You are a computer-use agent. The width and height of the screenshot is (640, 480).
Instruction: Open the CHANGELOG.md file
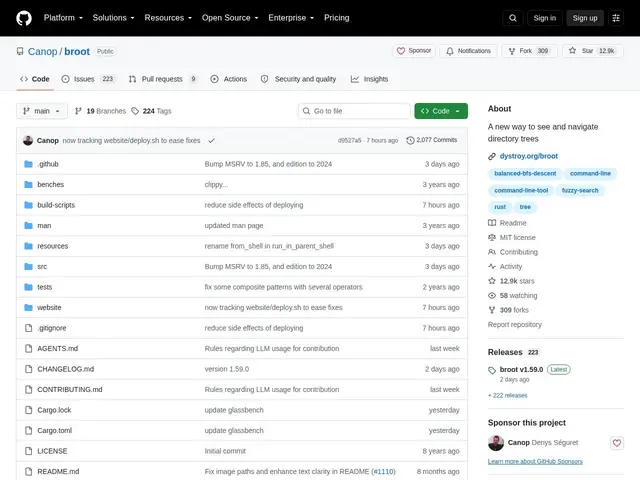click(x=65, y=369)
